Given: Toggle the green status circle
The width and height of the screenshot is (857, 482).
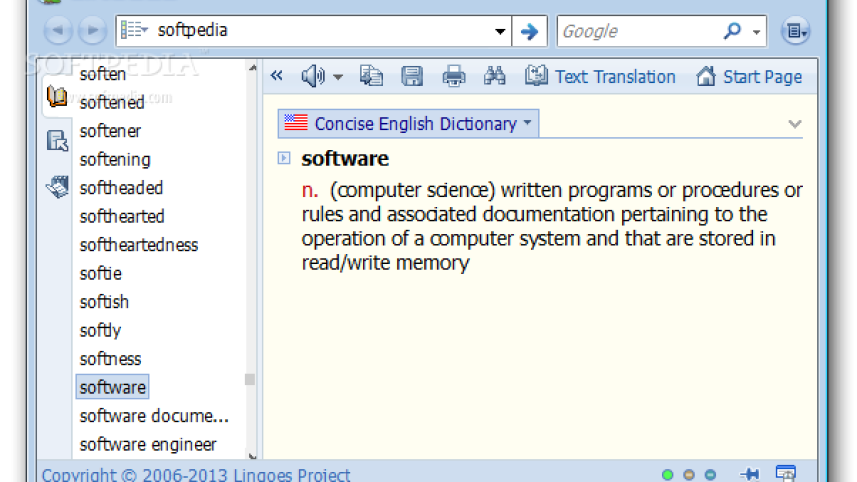Looking at the screenshot, I should (x=668, y=475).
